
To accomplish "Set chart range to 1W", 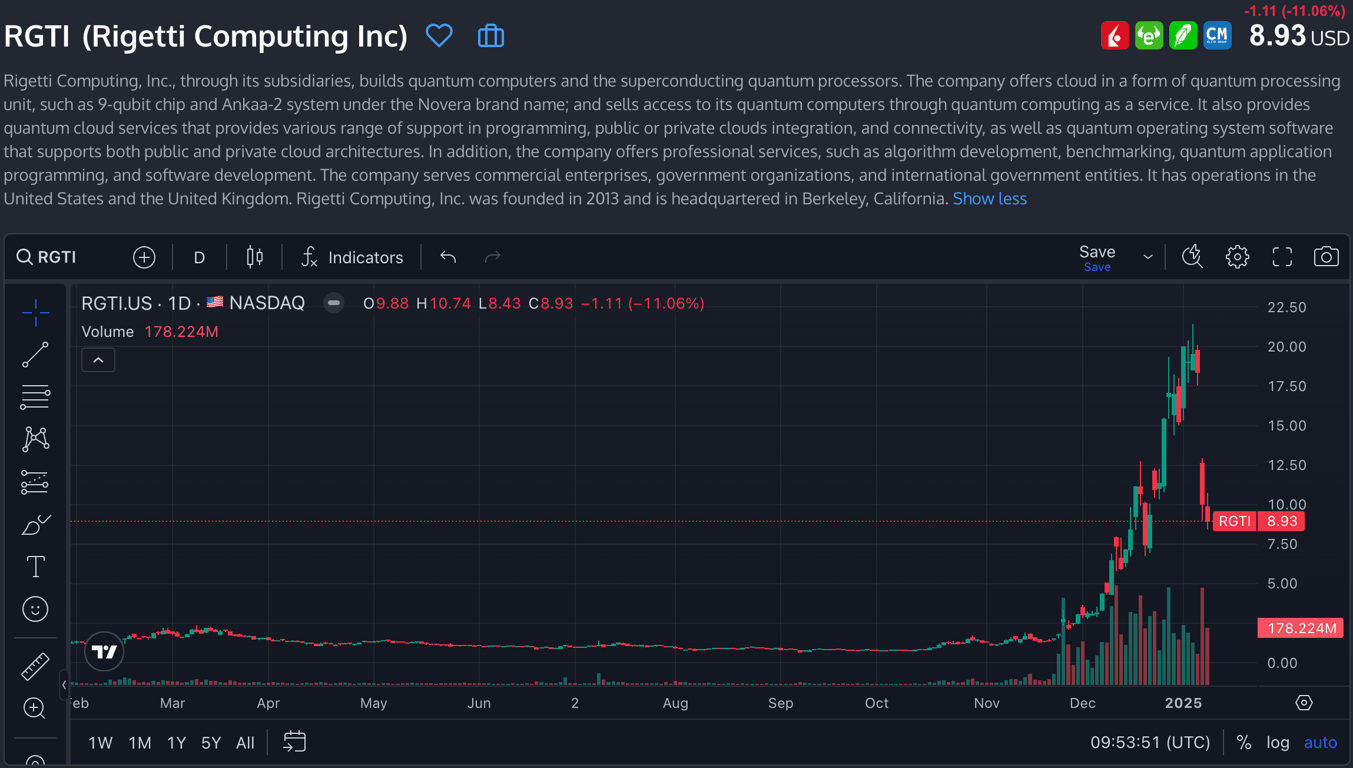I will [100, 743].
